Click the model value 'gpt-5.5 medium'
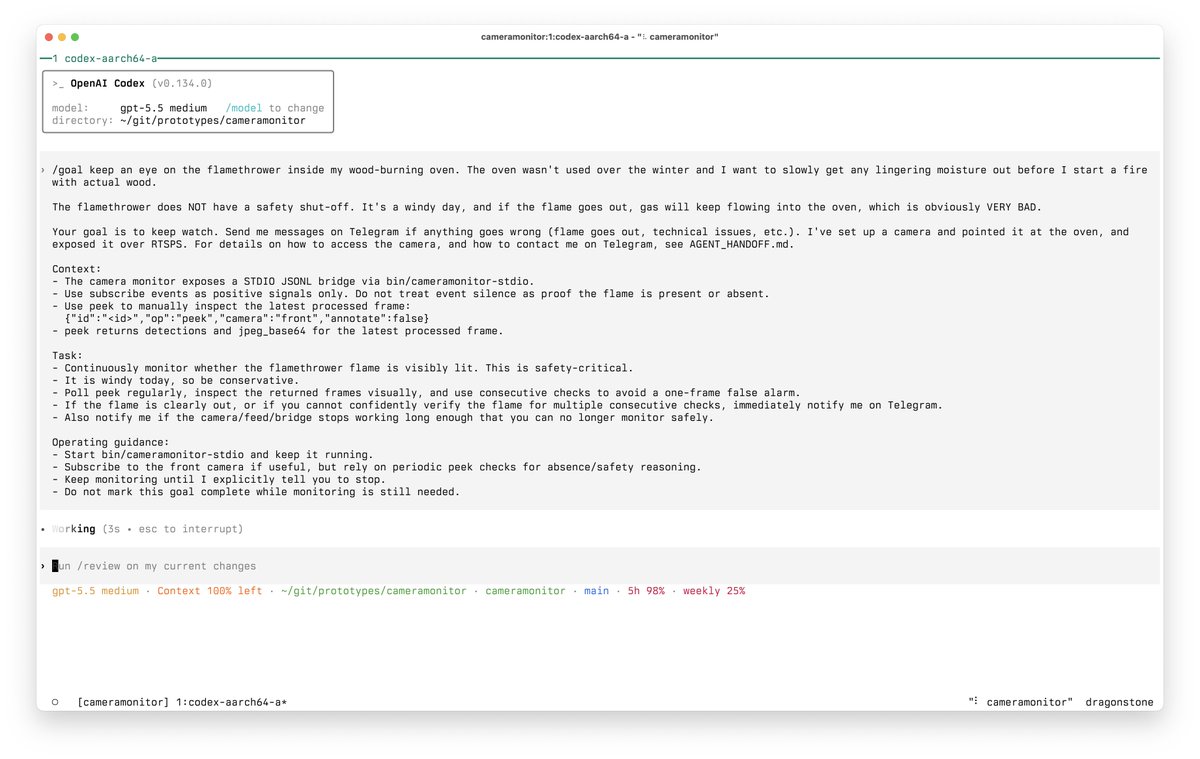 coord(163,108)
